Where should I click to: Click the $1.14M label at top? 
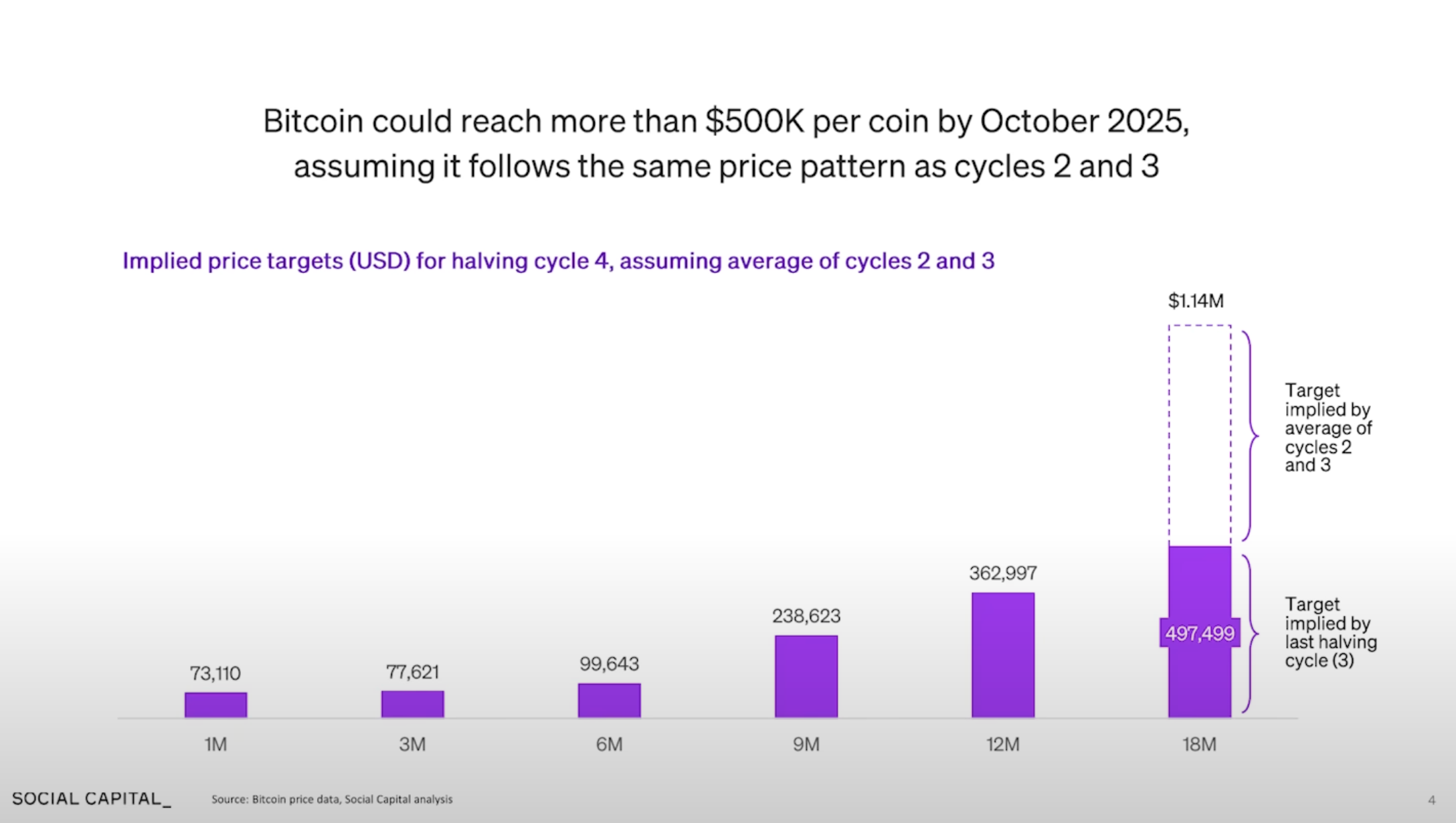click(x=1196, y=301)
